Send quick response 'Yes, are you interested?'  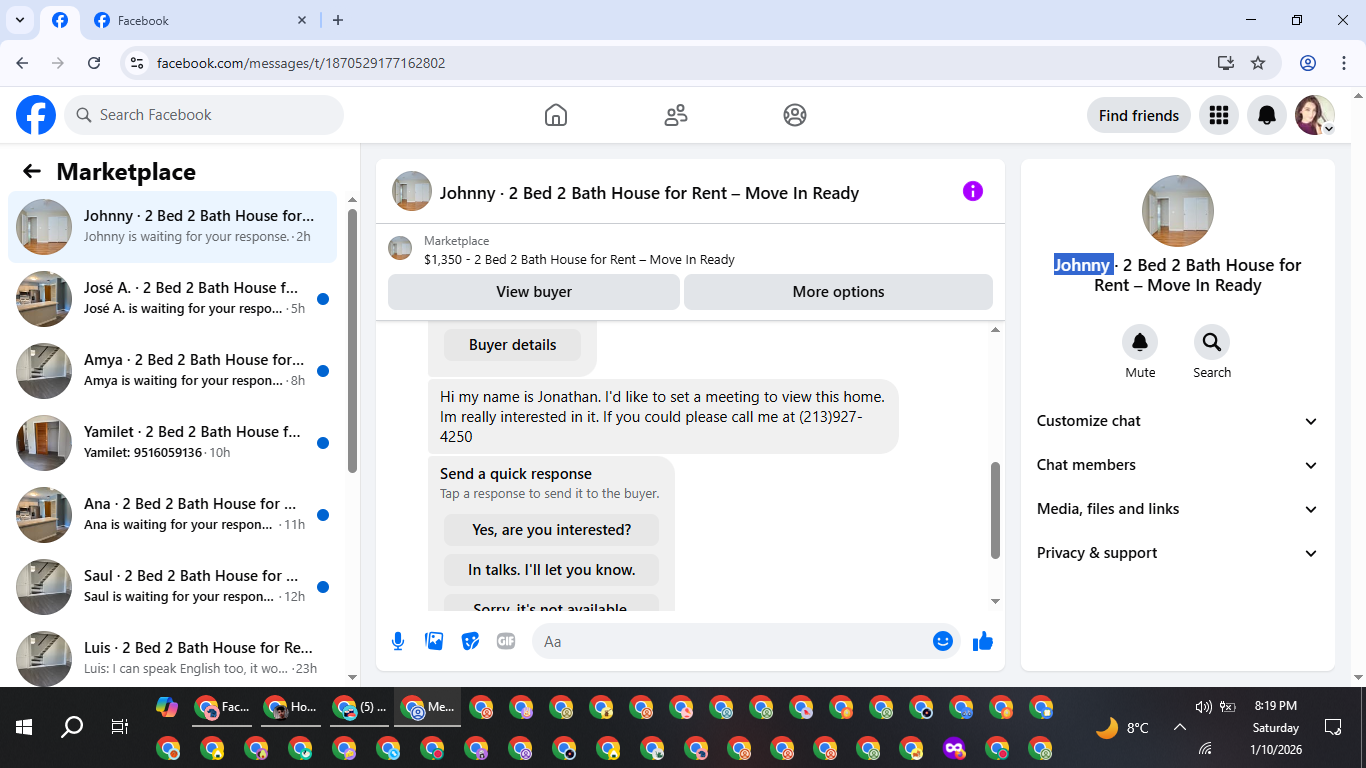pyautogui.click(x=552, y=530)
